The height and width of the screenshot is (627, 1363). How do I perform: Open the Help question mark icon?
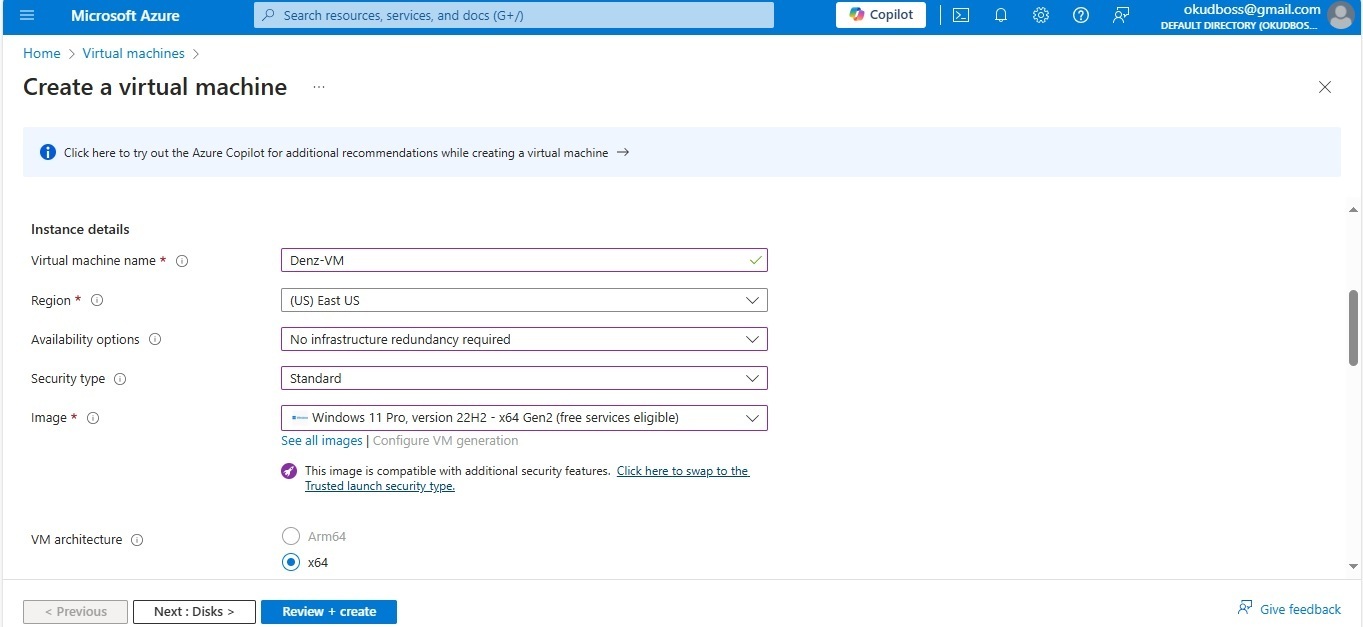pos(1081,16)
